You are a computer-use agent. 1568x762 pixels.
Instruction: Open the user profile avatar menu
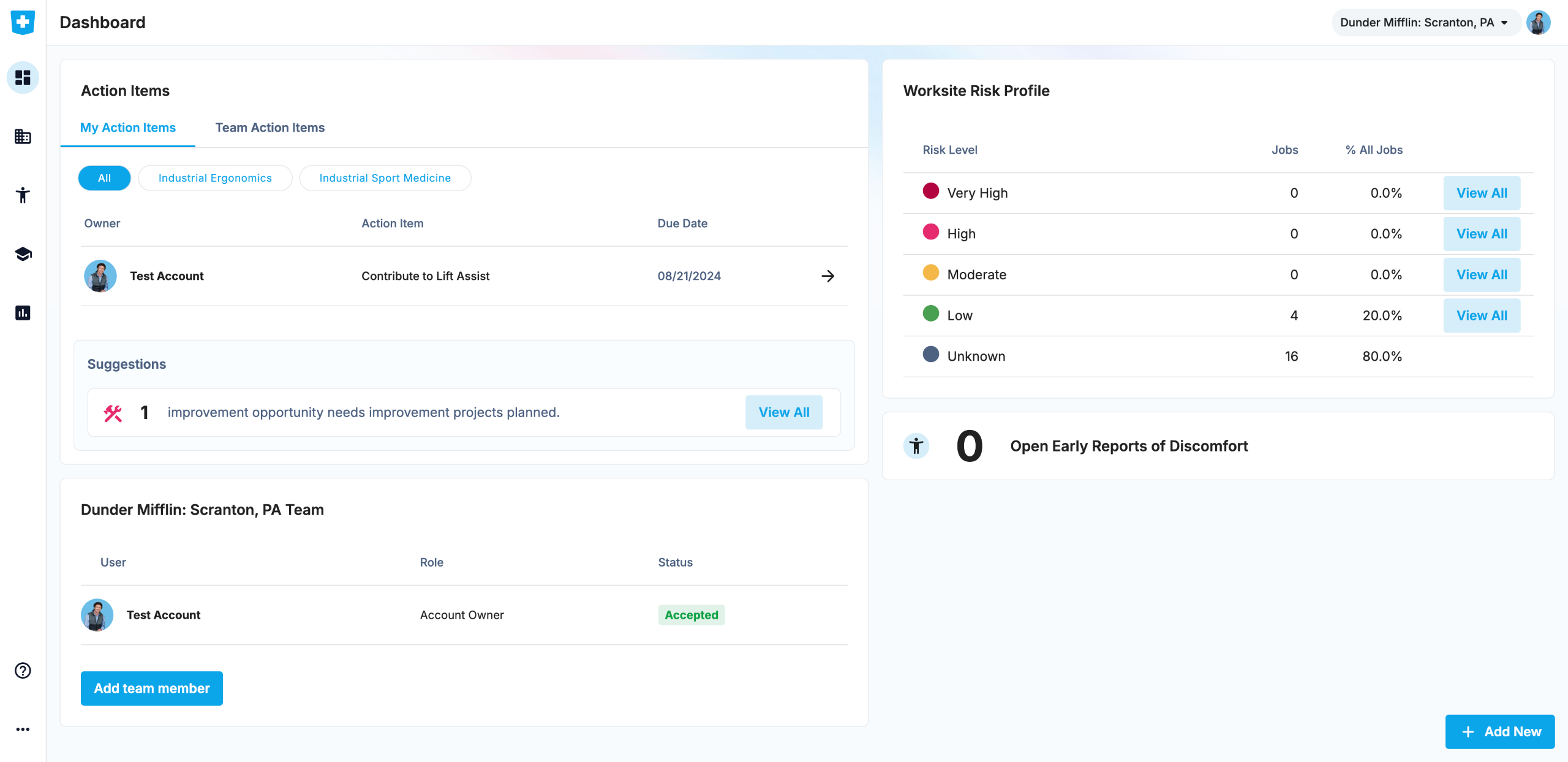click(1538, 23)
